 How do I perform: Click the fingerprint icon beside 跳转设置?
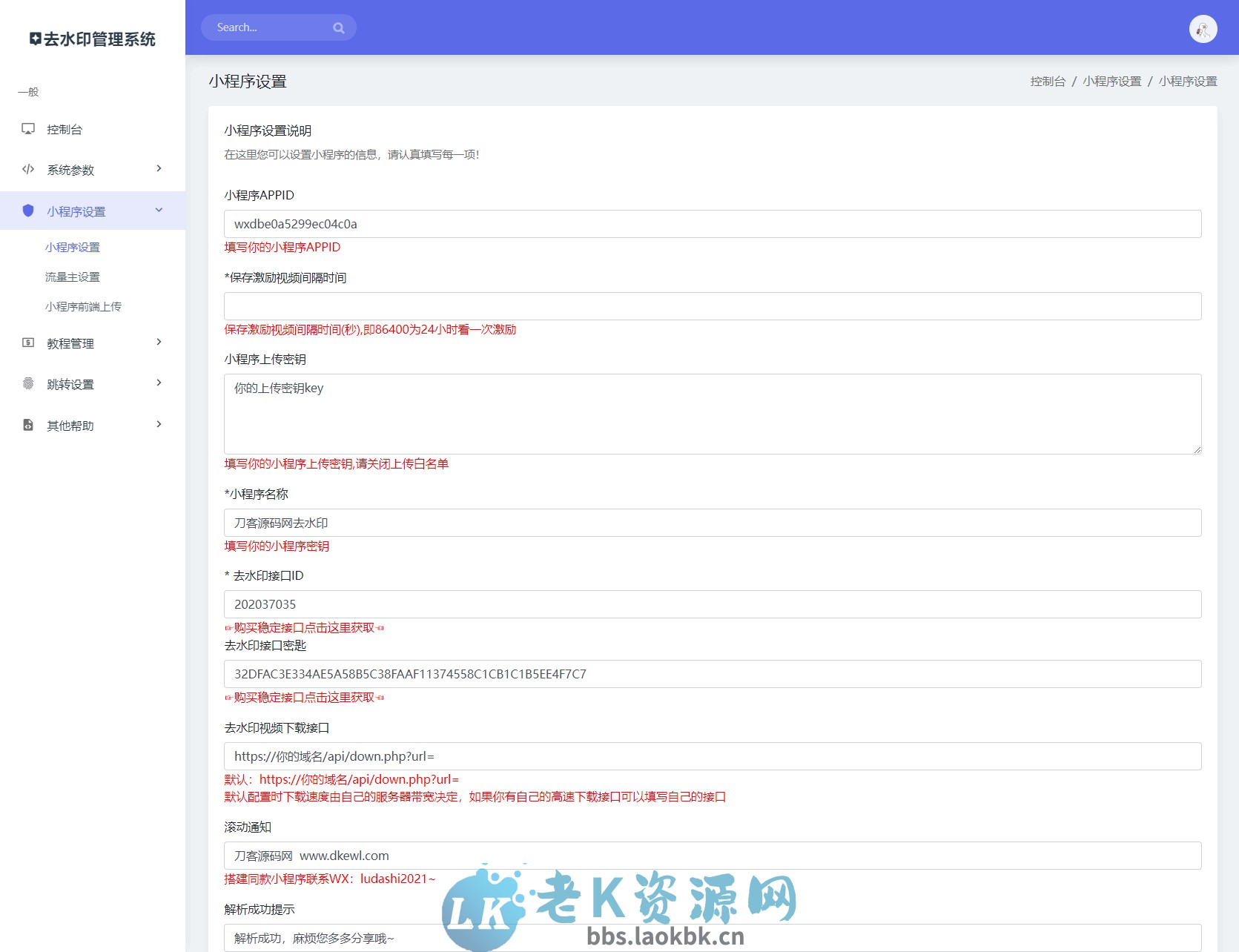pos(27,384)
